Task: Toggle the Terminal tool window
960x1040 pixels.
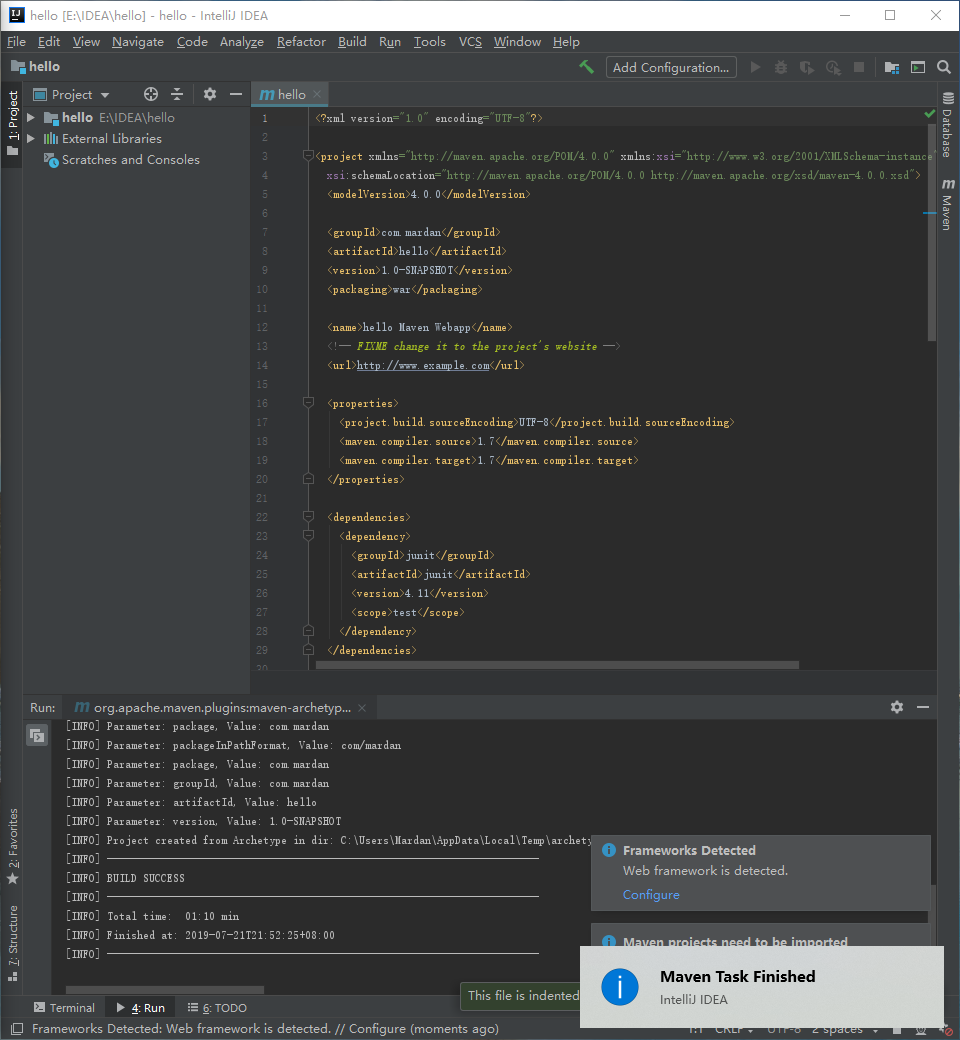Action: tap(64, 1008)
